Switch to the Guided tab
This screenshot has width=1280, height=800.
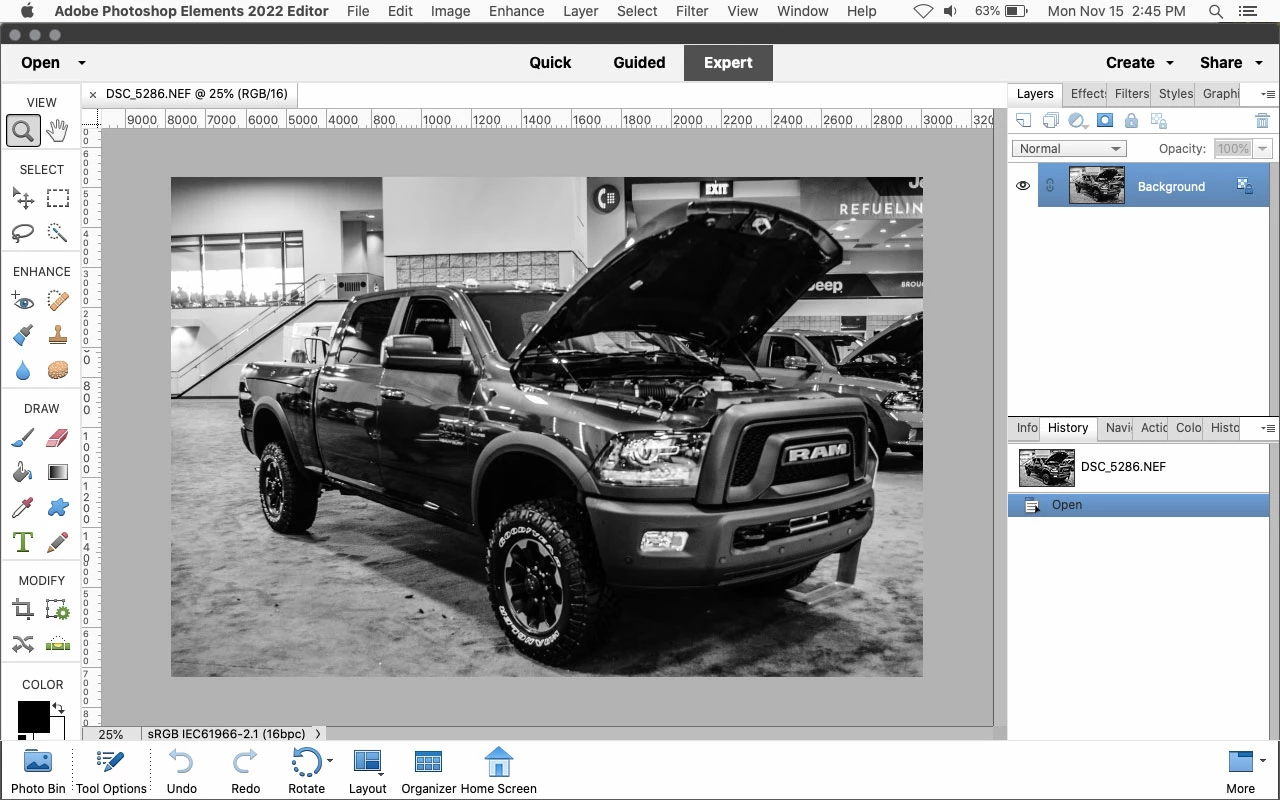[639, 62]
